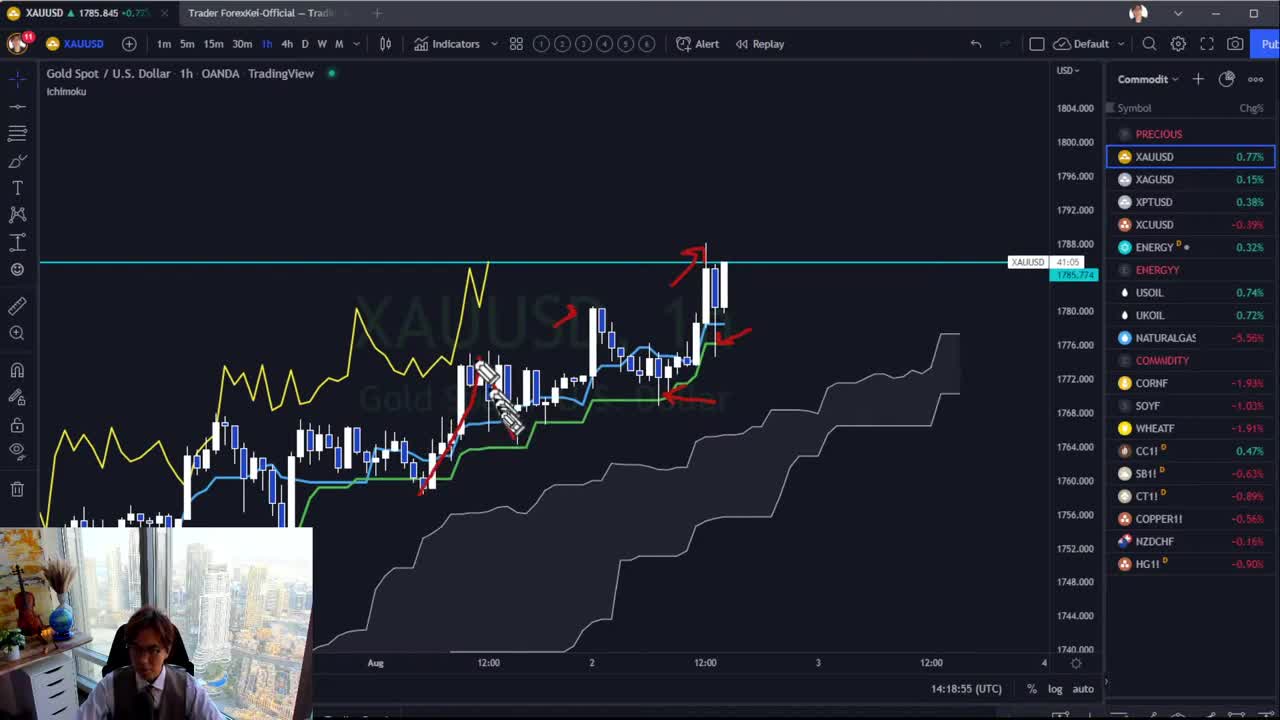Screen dimensions: 1280x720
Task: Toggle auto scale
Action: tap(1083, 689)
